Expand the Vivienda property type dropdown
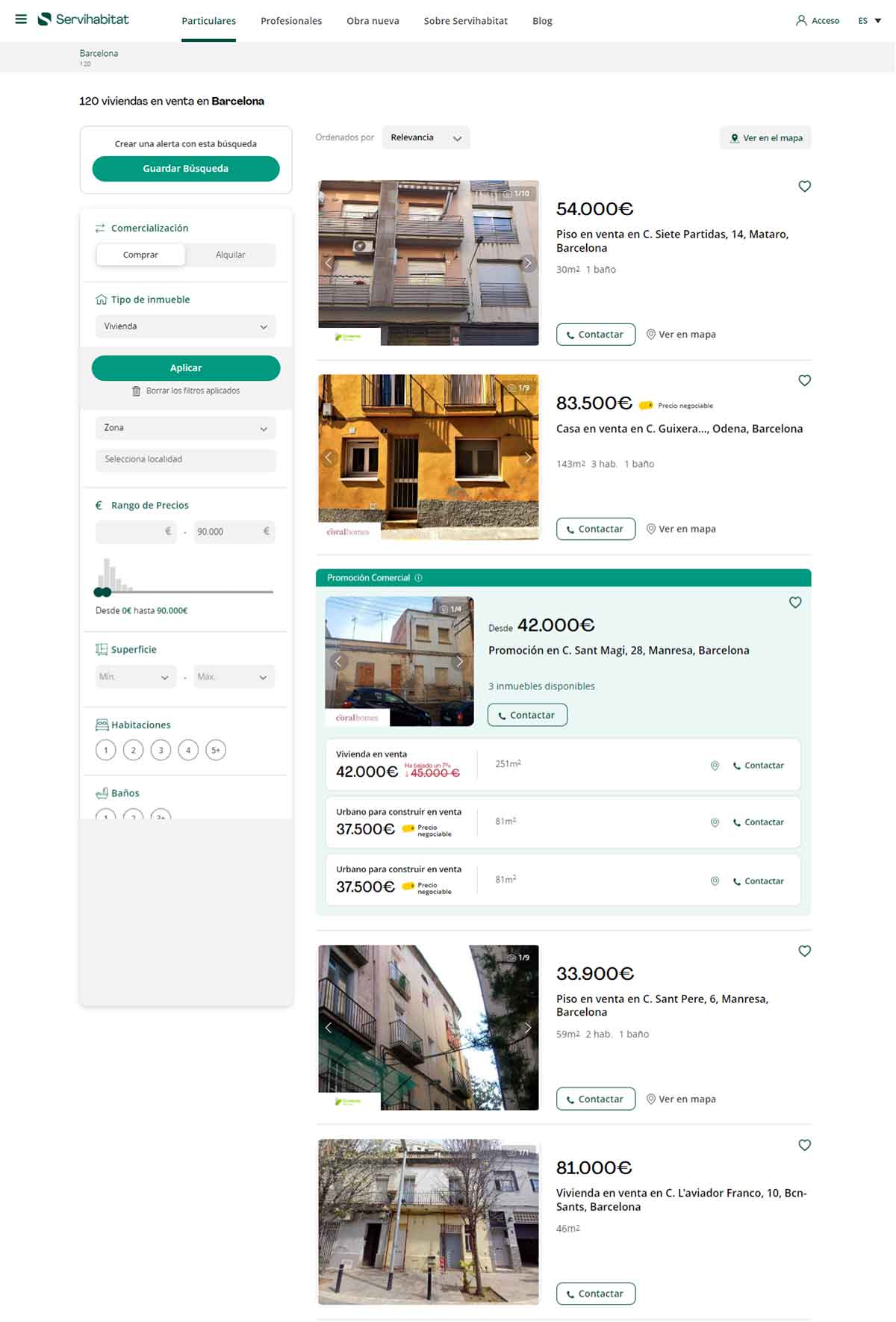The width and height of the screenshot is (896, 1322). [x=185, y=326]
